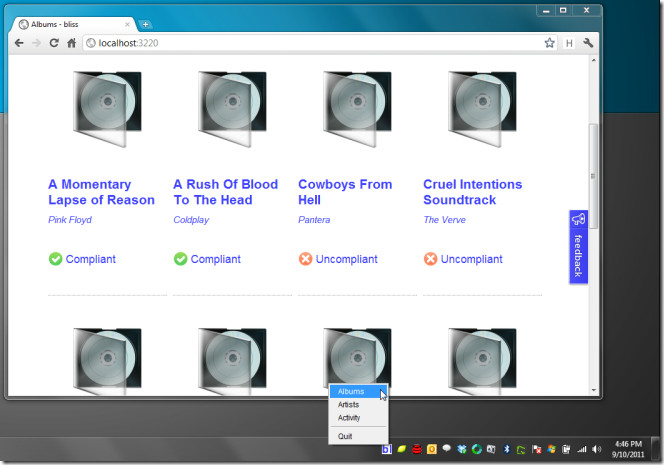Open the Chrome wrench menu
This screenshot has height=465, width=664.
(x=588, y=43)
